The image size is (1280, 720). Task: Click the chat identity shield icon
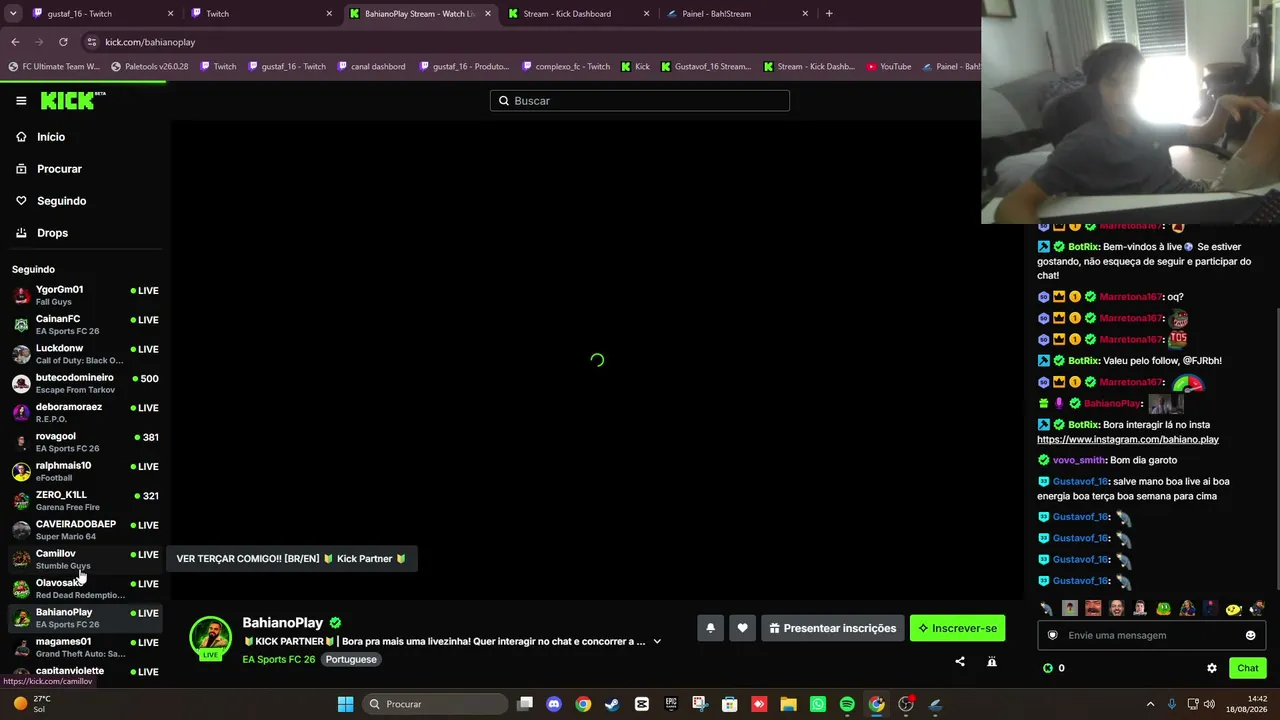[x=1052, y=635]
